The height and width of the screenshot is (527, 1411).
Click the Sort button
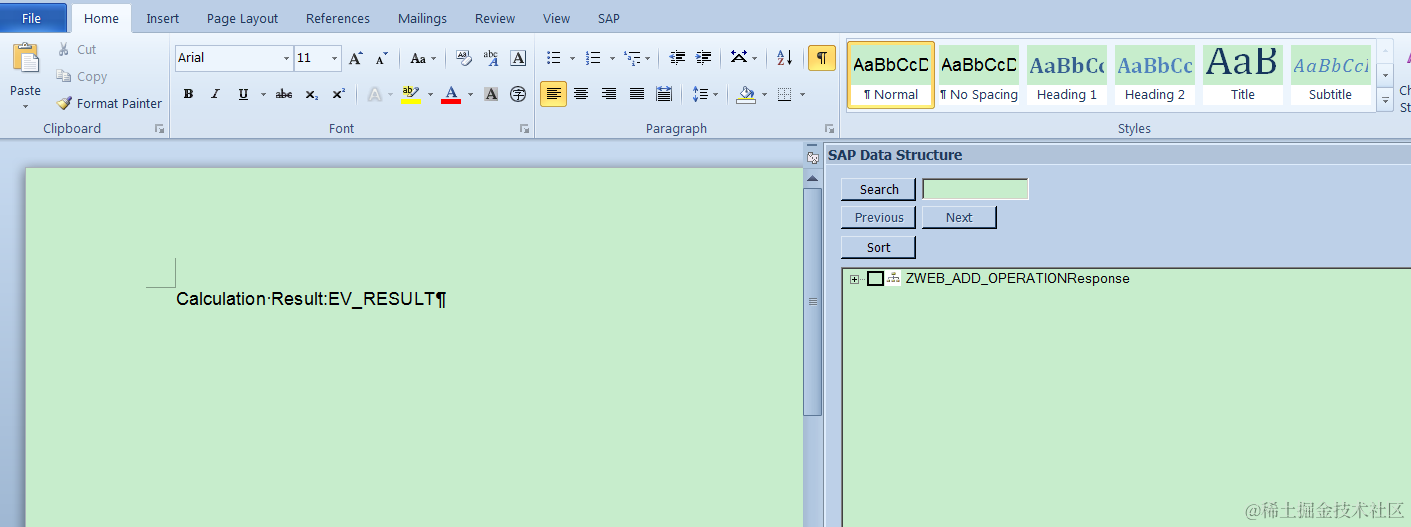coord(879,247)
